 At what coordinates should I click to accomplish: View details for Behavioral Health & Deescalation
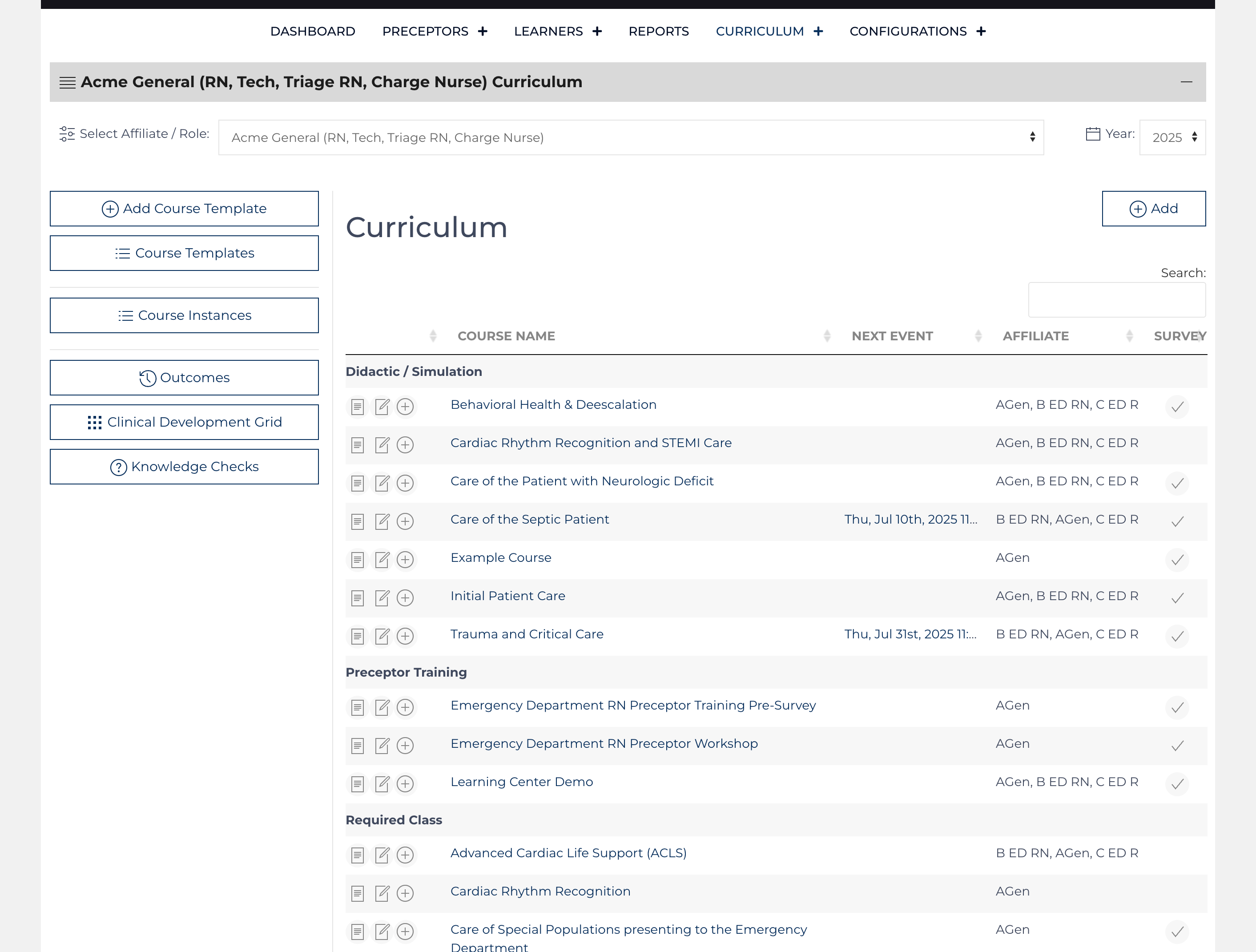[x=357, y=407]
